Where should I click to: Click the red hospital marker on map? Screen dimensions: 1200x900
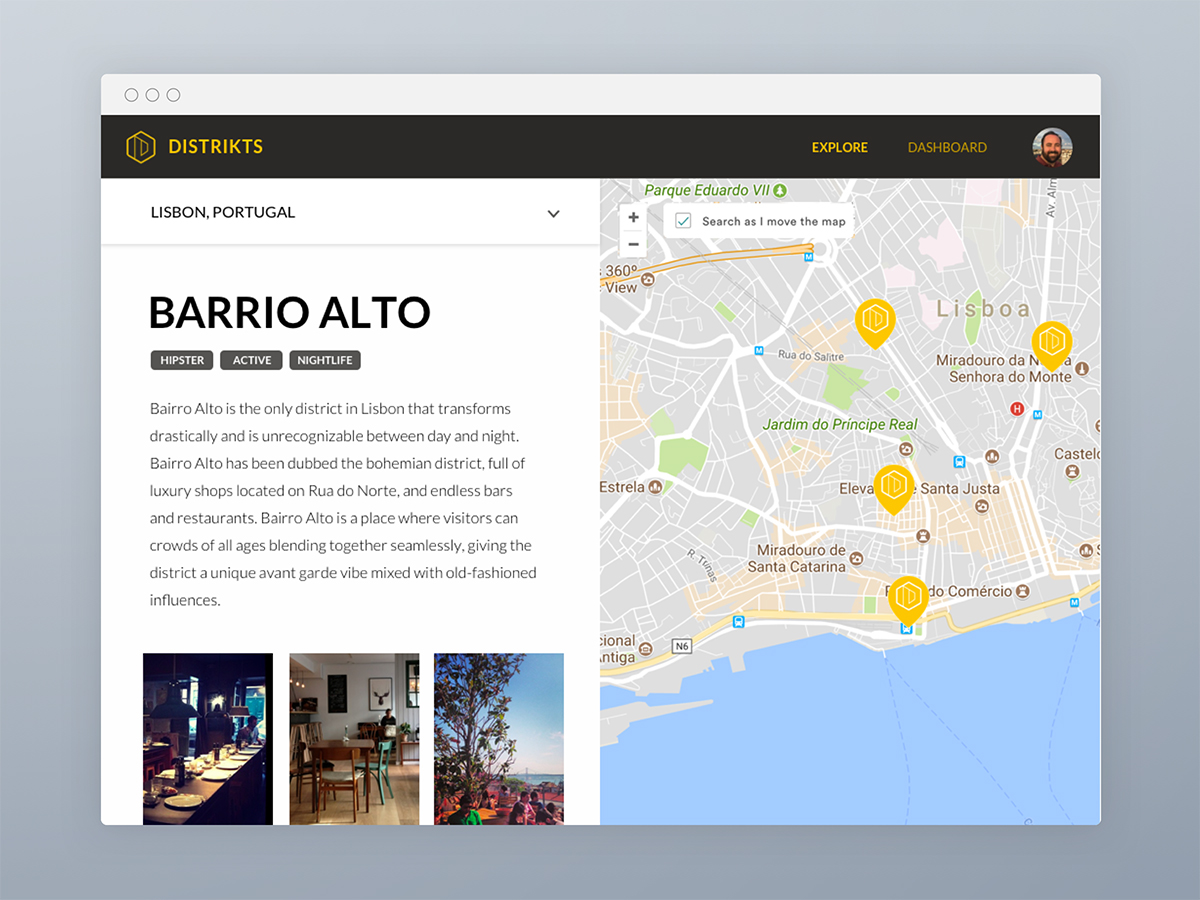point(1017,408)
